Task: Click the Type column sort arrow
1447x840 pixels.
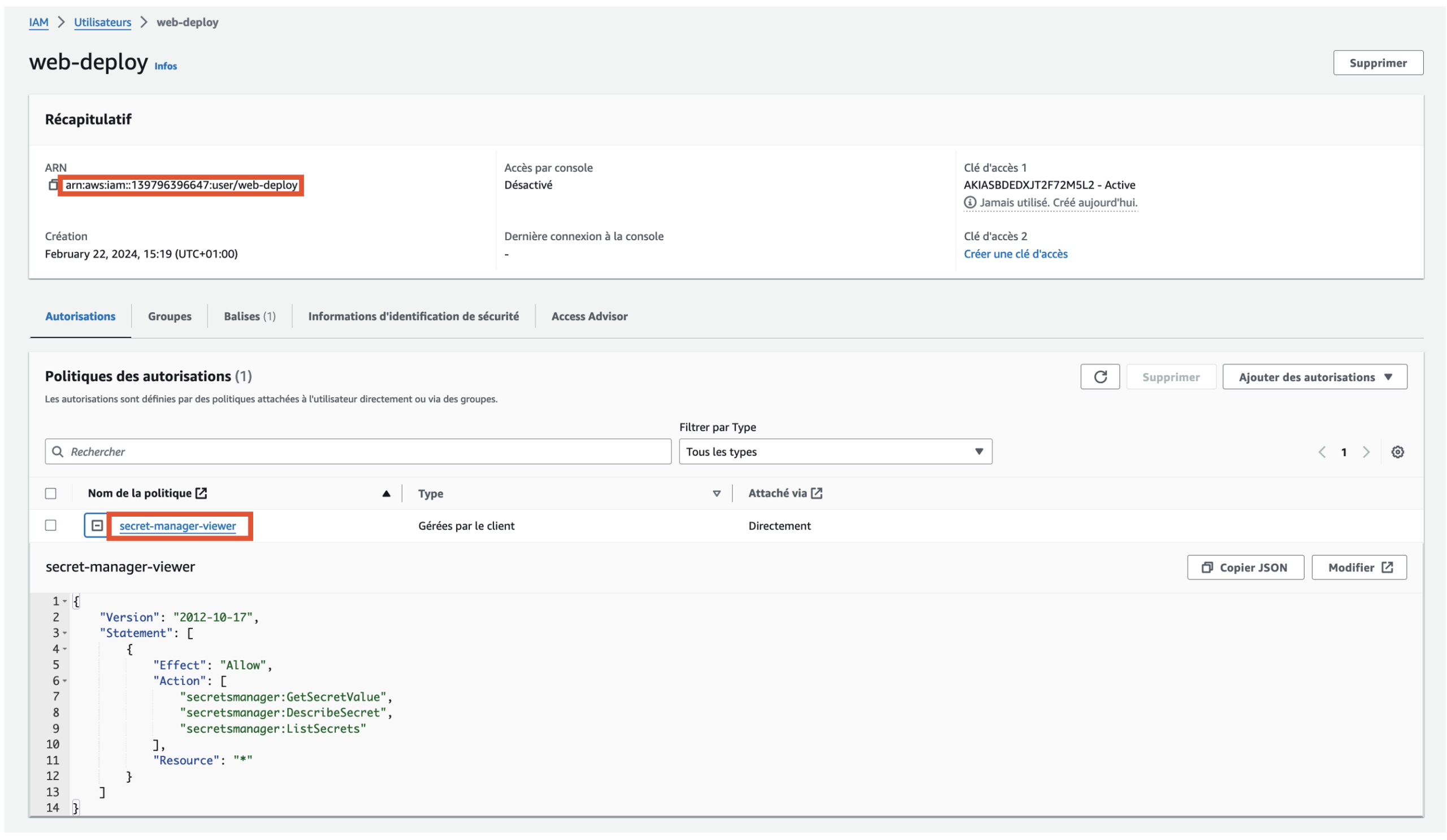Action: click(716, 493)
